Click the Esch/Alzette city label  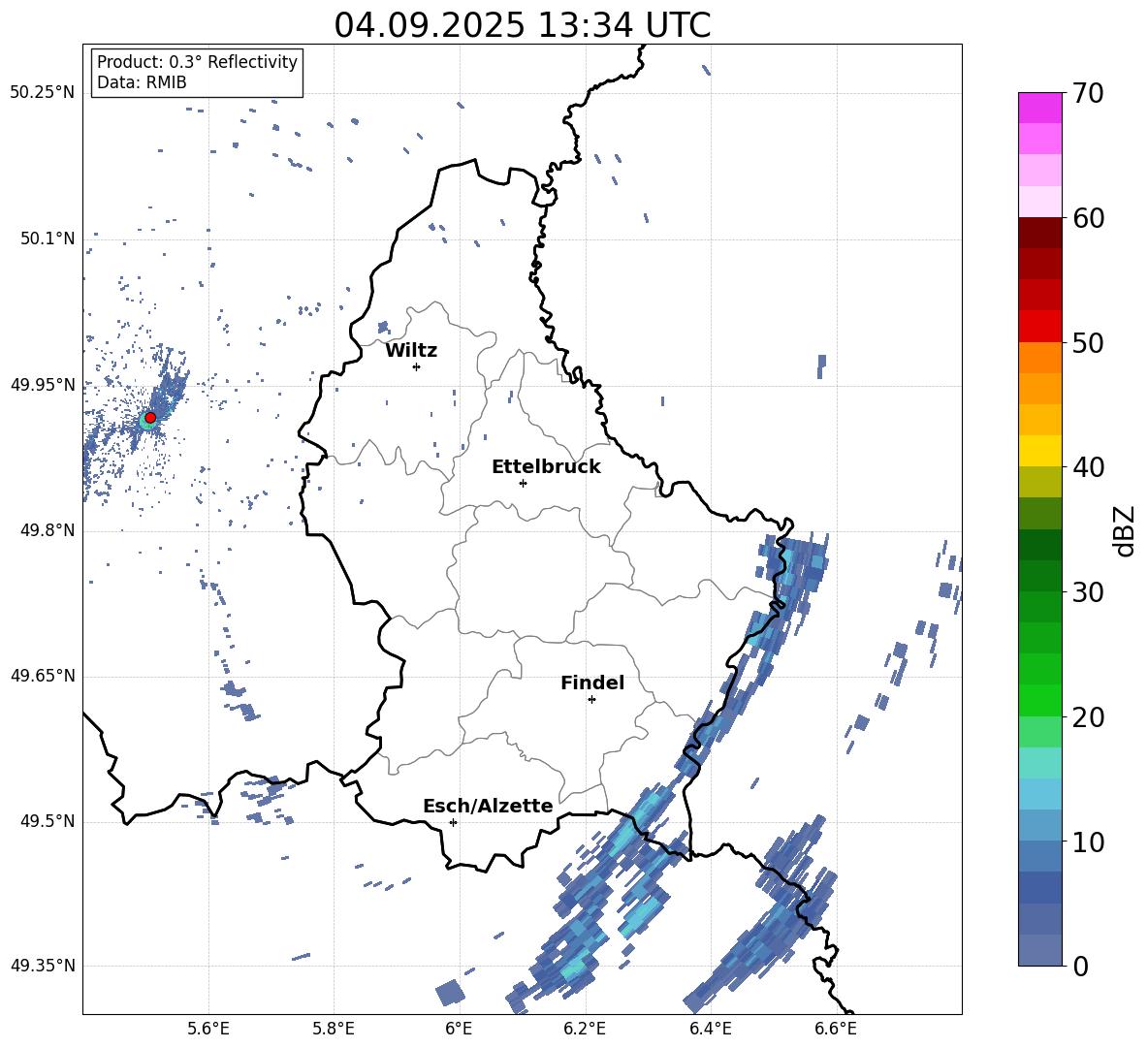point(488,807)
